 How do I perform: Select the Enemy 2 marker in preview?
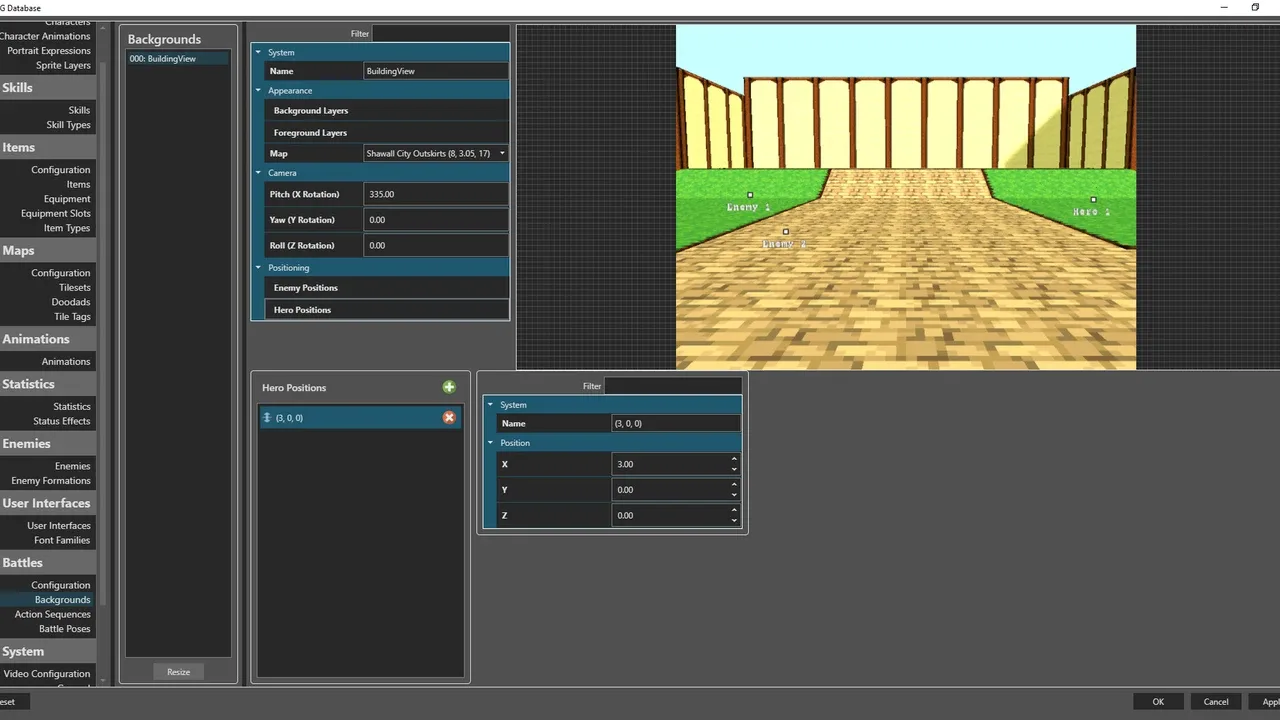(785, 232)
